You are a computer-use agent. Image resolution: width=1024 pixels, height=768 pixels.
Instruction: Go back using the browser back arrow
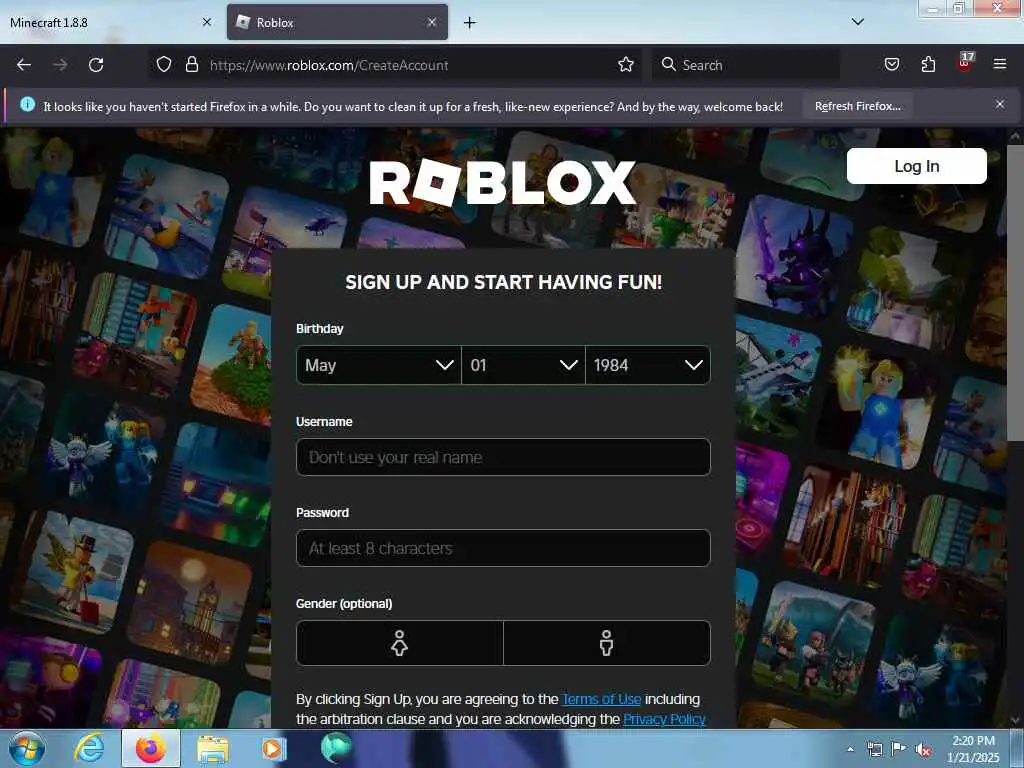coord(24,65)
